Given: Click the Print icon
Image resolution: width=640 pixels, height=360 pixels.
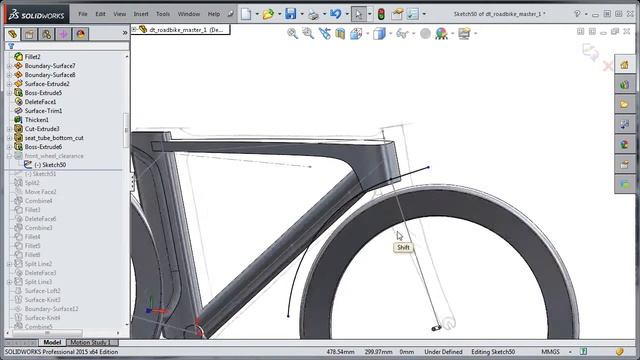Looking at the screenshot, I should (x=313, y=14).
